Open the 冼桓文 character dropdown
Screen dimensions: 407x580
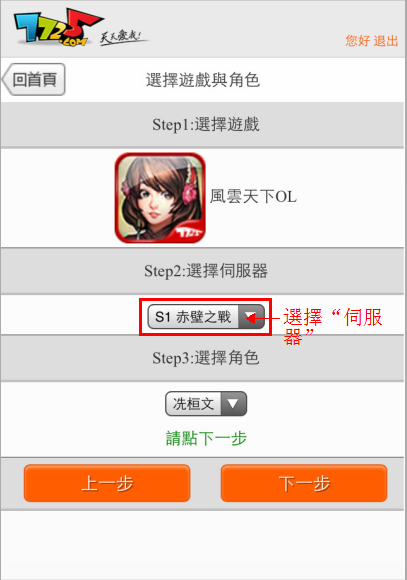206,404
